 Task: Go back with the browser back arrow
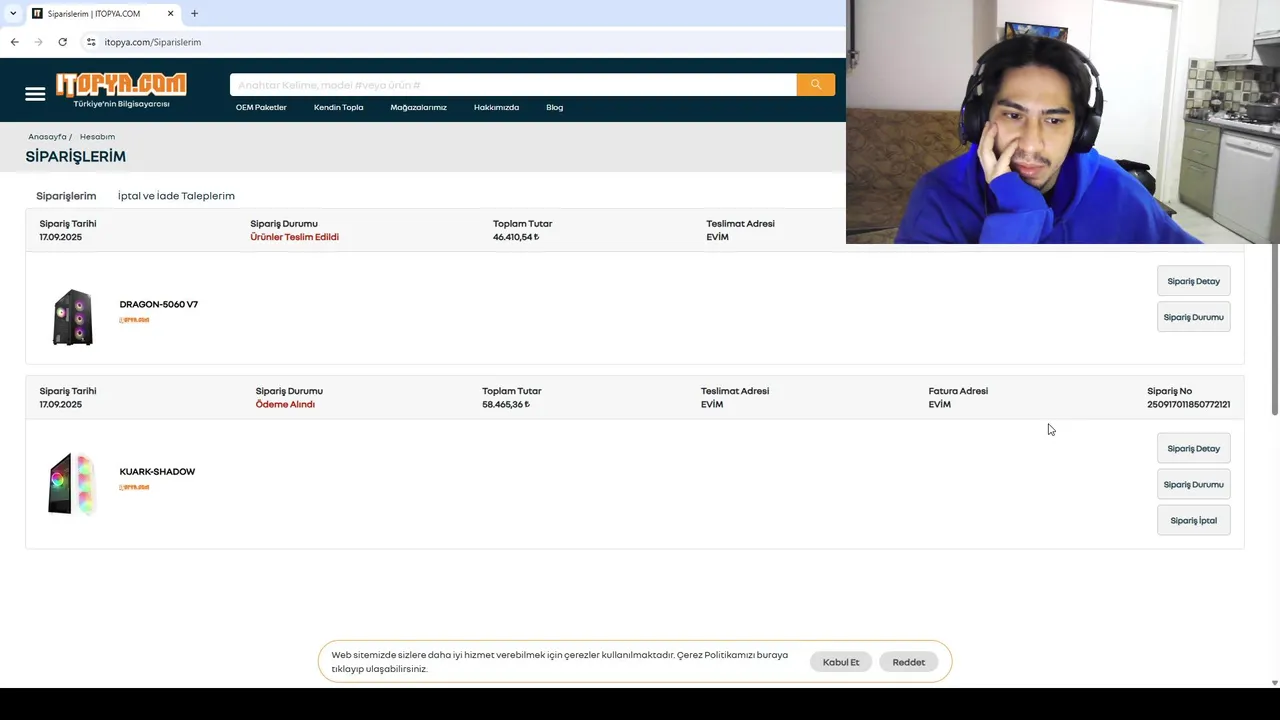click(14, 42)
